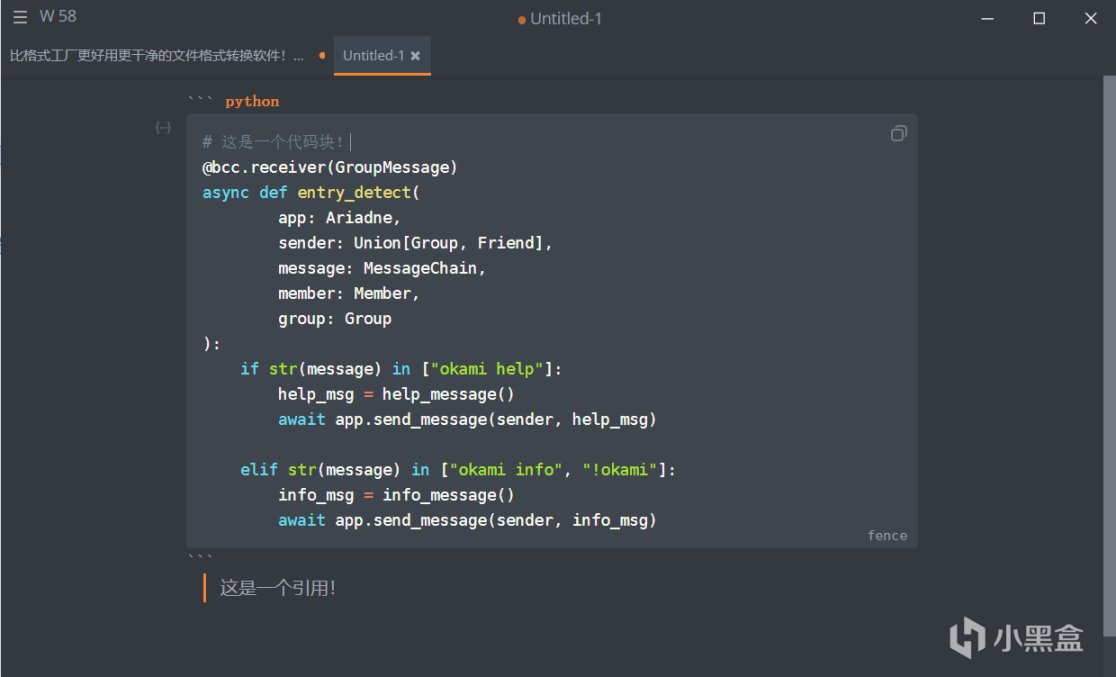Viewport: 1116px width, 677px height.
Task: Click the message: MessageChain line
Action: (x=381, y=268)
